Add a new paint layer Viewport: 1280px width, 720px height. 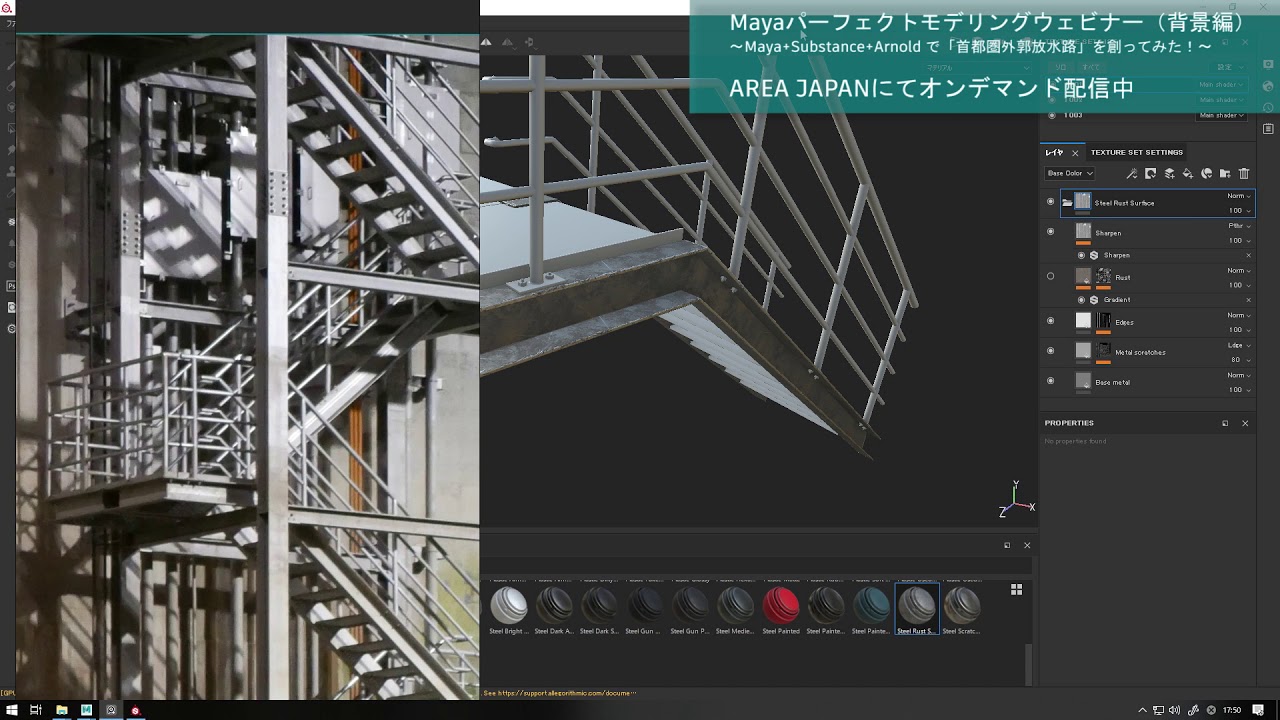tap(1169, 174)
